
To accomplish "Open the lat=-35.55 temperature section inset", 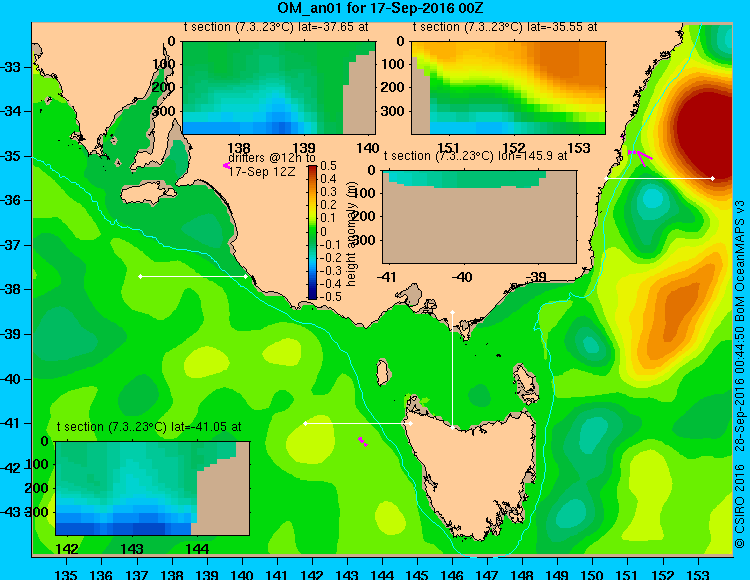I will pos(508,88).
